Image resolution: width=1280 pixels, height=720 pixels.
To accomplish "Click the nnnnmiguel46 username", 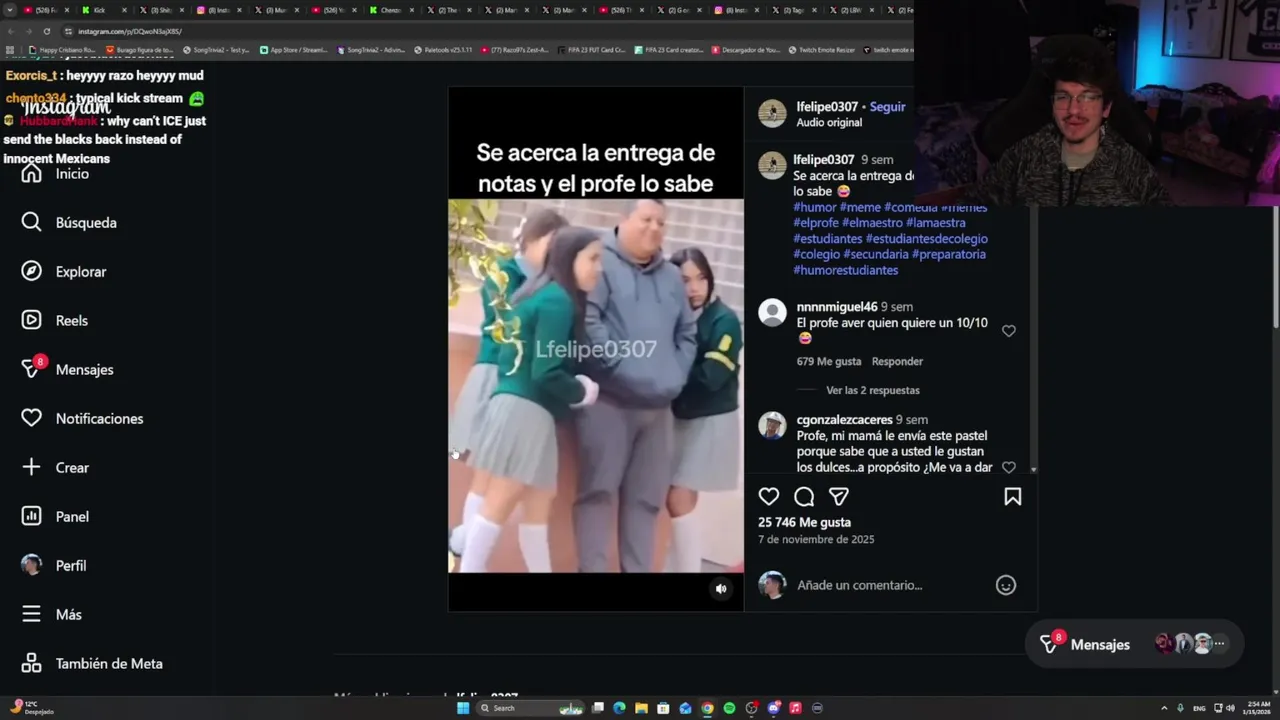I will 837,307.
